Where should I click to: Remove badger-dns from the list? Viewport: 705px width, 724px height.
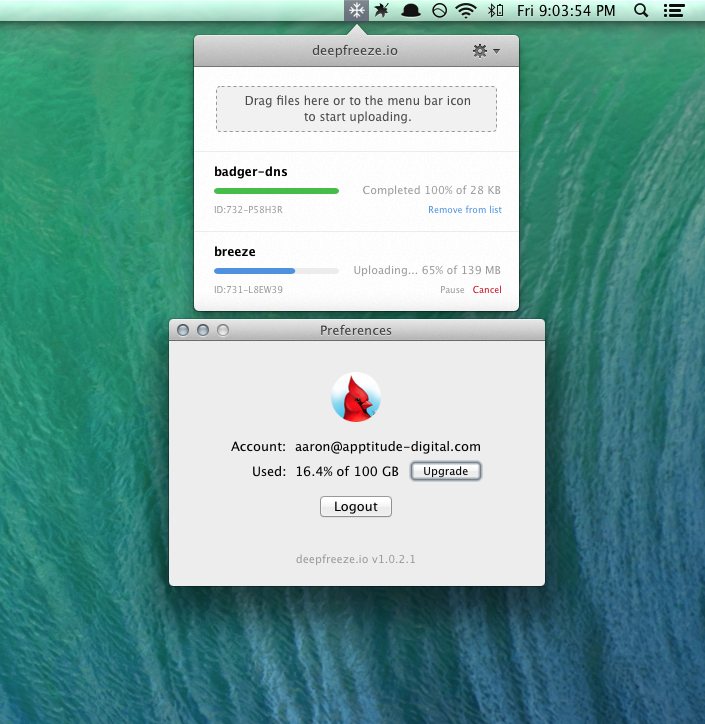point(464,210)
